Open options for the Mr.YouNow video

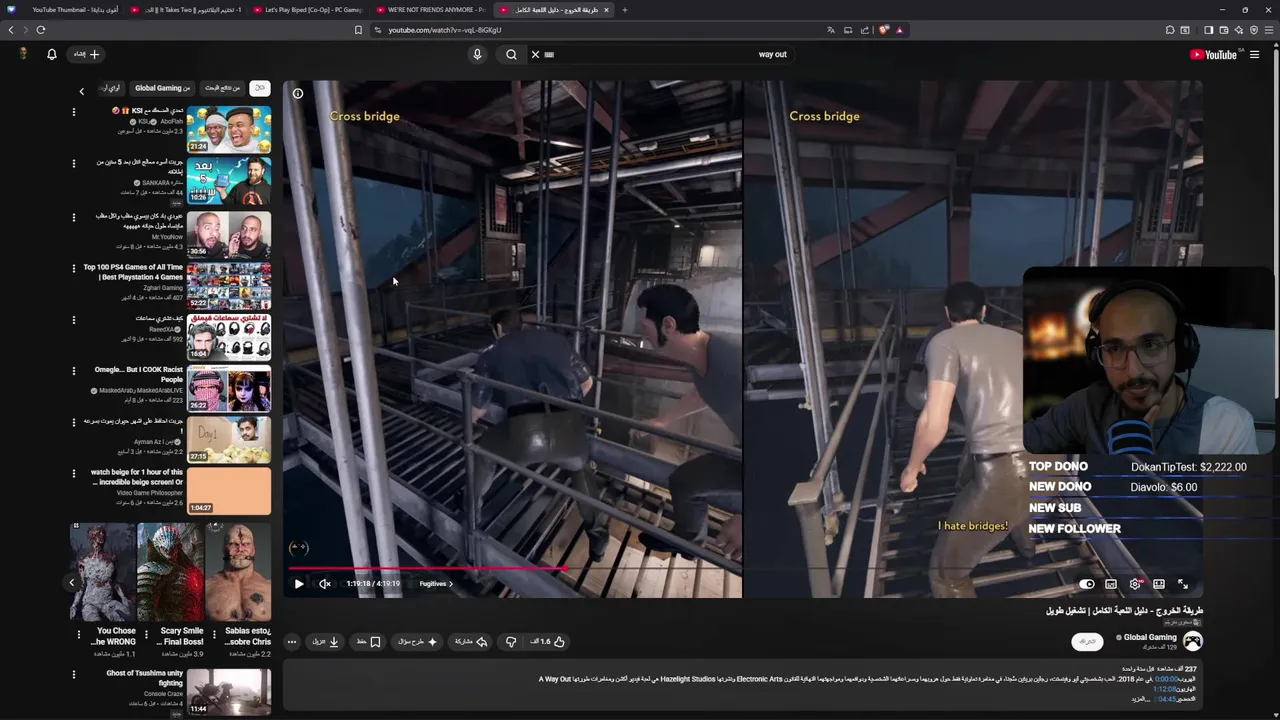click(x=73, y=217)
